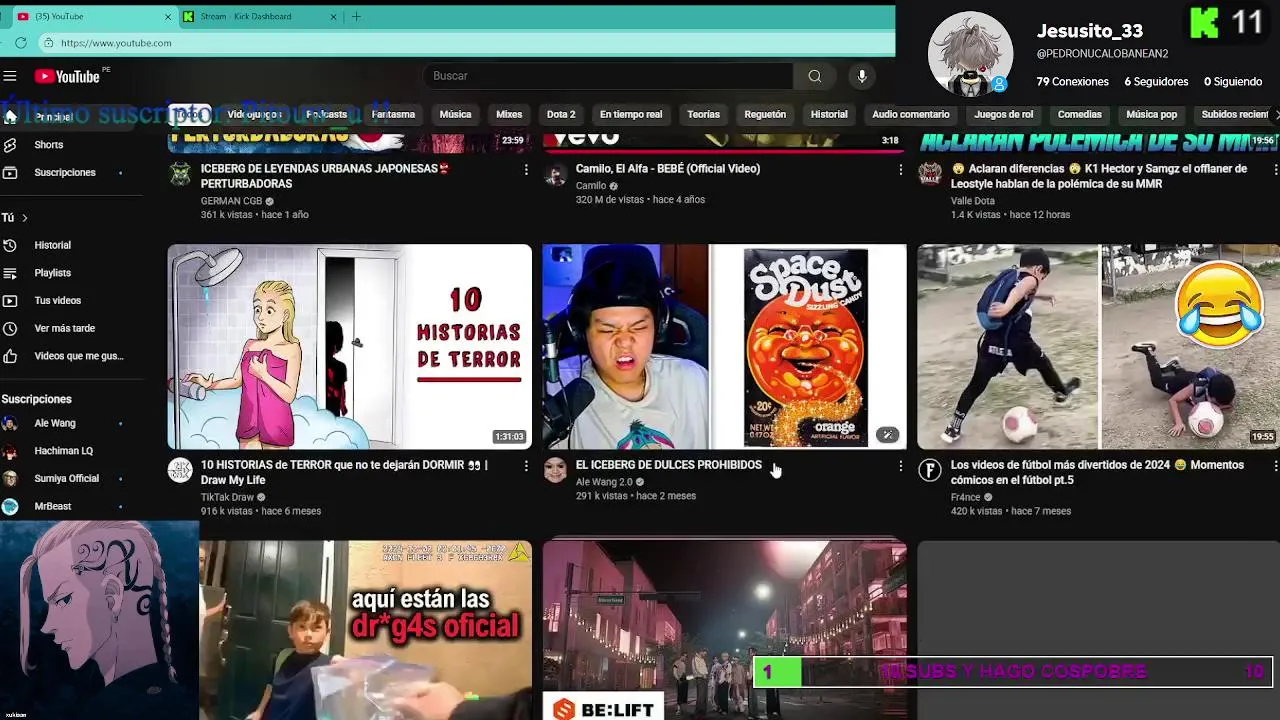Select the Comedias chip

coord(1080,114)
